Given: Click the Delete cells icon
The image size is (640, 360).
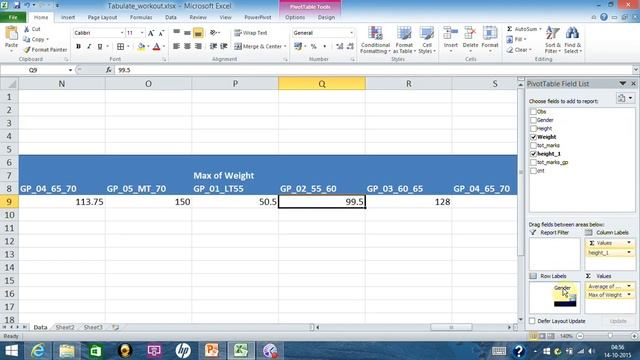Looking at the screenshot, I should [x=470, y=33].
